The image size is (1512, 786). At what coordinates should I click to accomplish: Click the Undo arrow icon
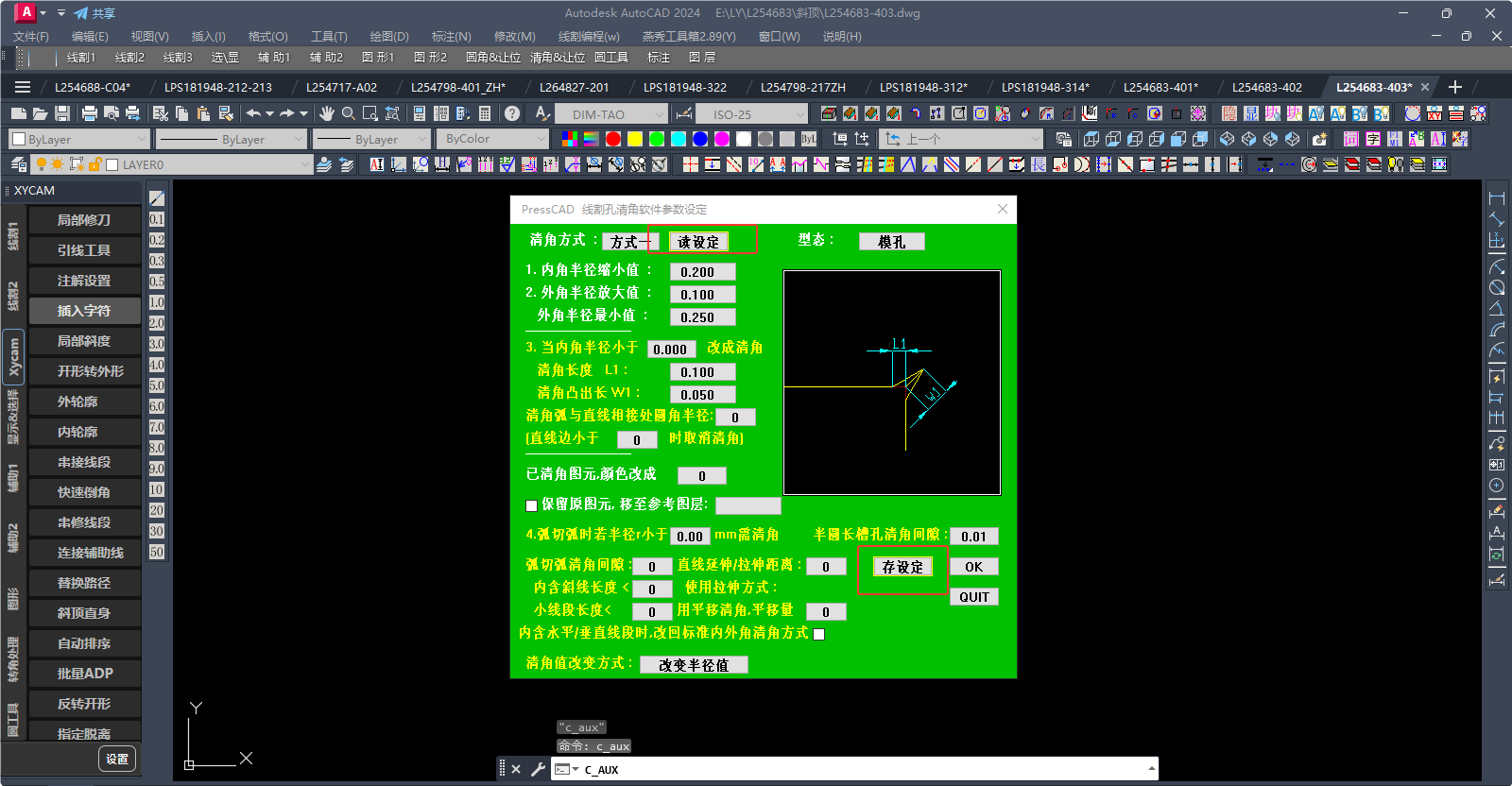click(253, 113)
